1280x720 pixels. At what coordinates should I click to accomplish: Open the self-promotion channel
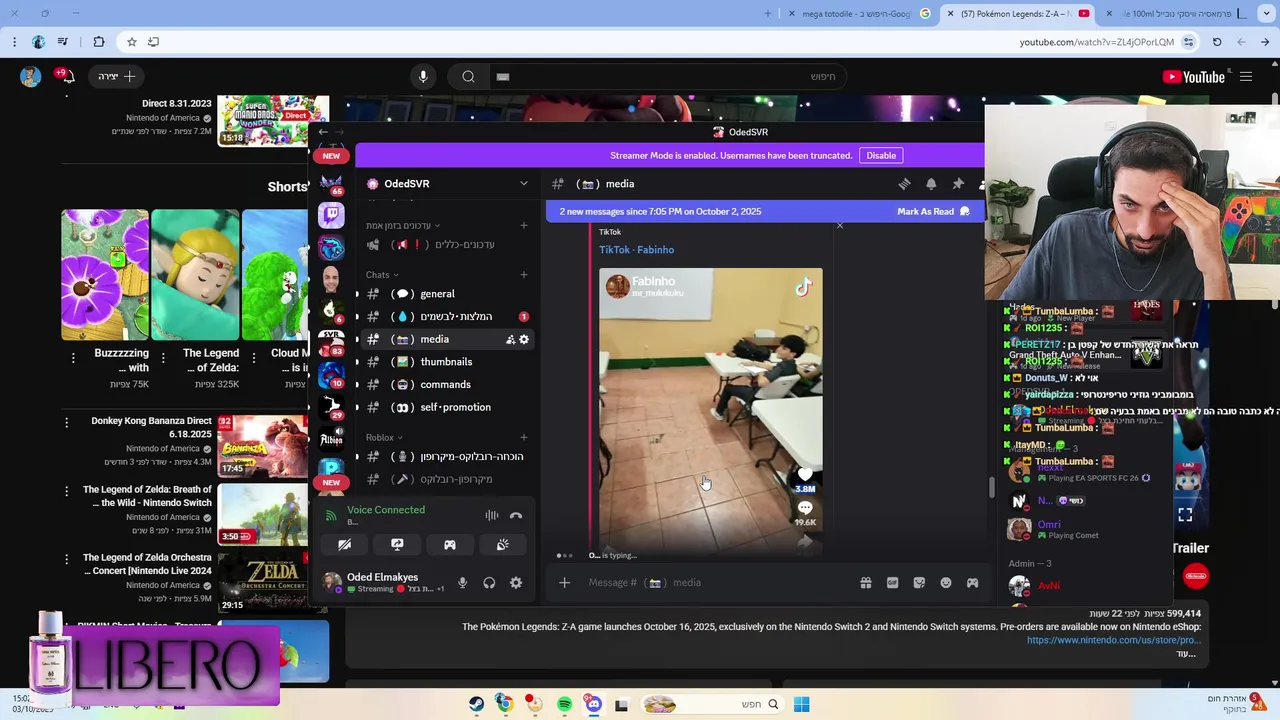(x=446, y=408)
